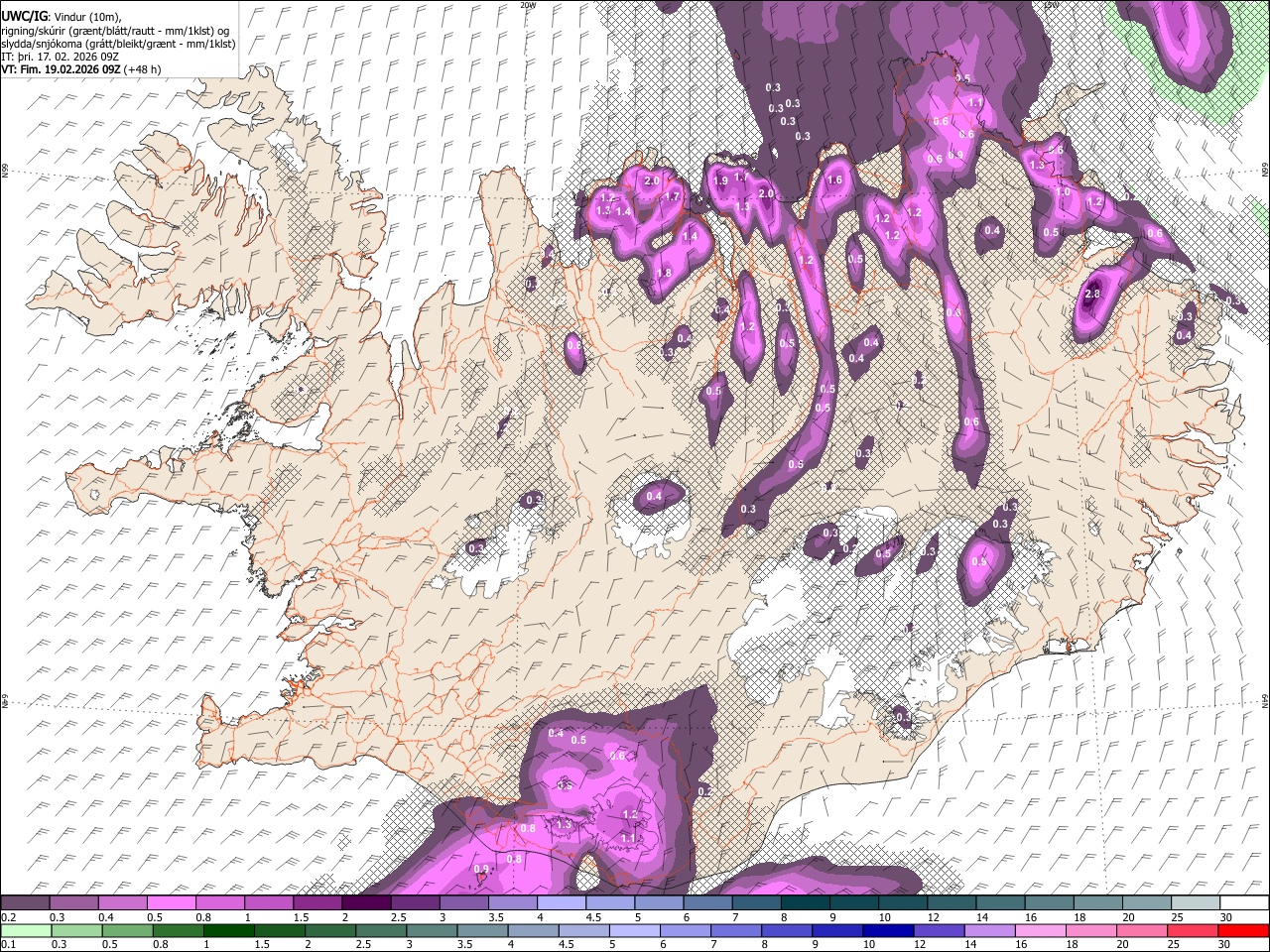Select the 1.0 precipitation value on the map
The height and width of the screenshot is (952, 1270).
[x=1064, y=192]
